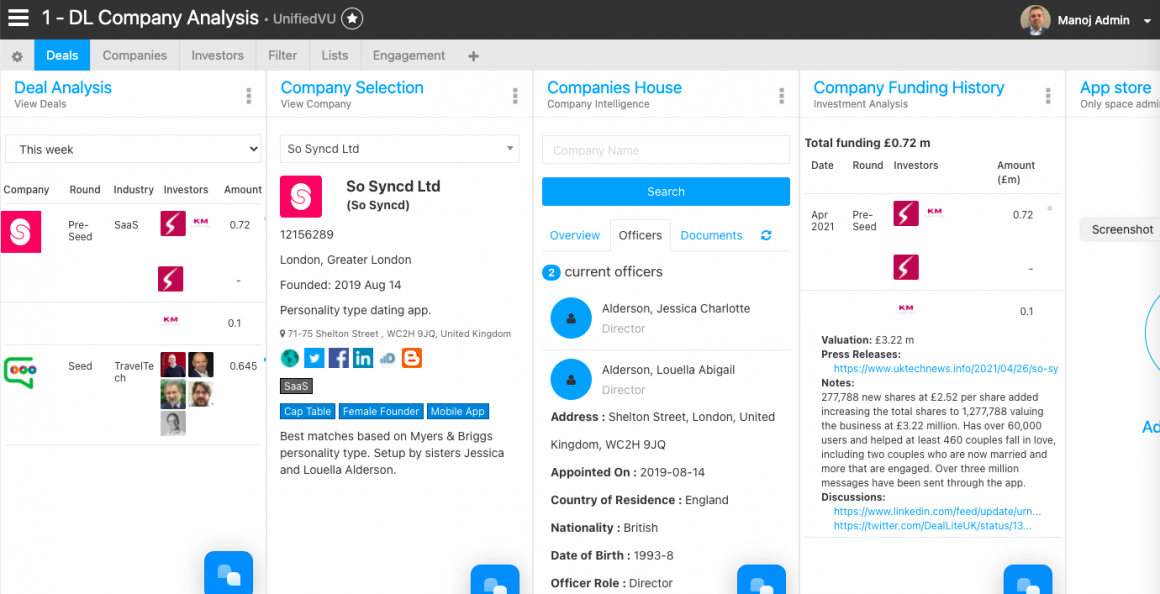Switch to the Documents tab
Viewport: 1160px width, 594px height.
pyautogui.click(x=711, y=235)
